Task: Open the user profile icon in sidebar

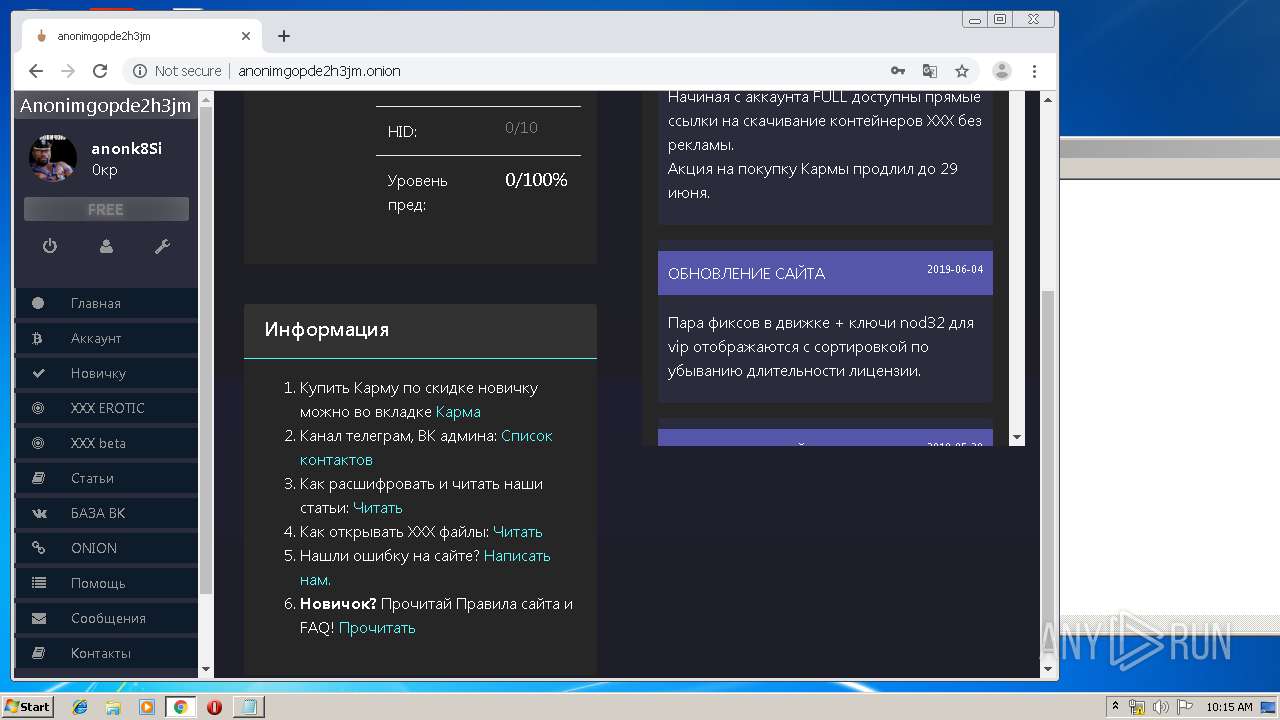Action: [x=106, y=246]
